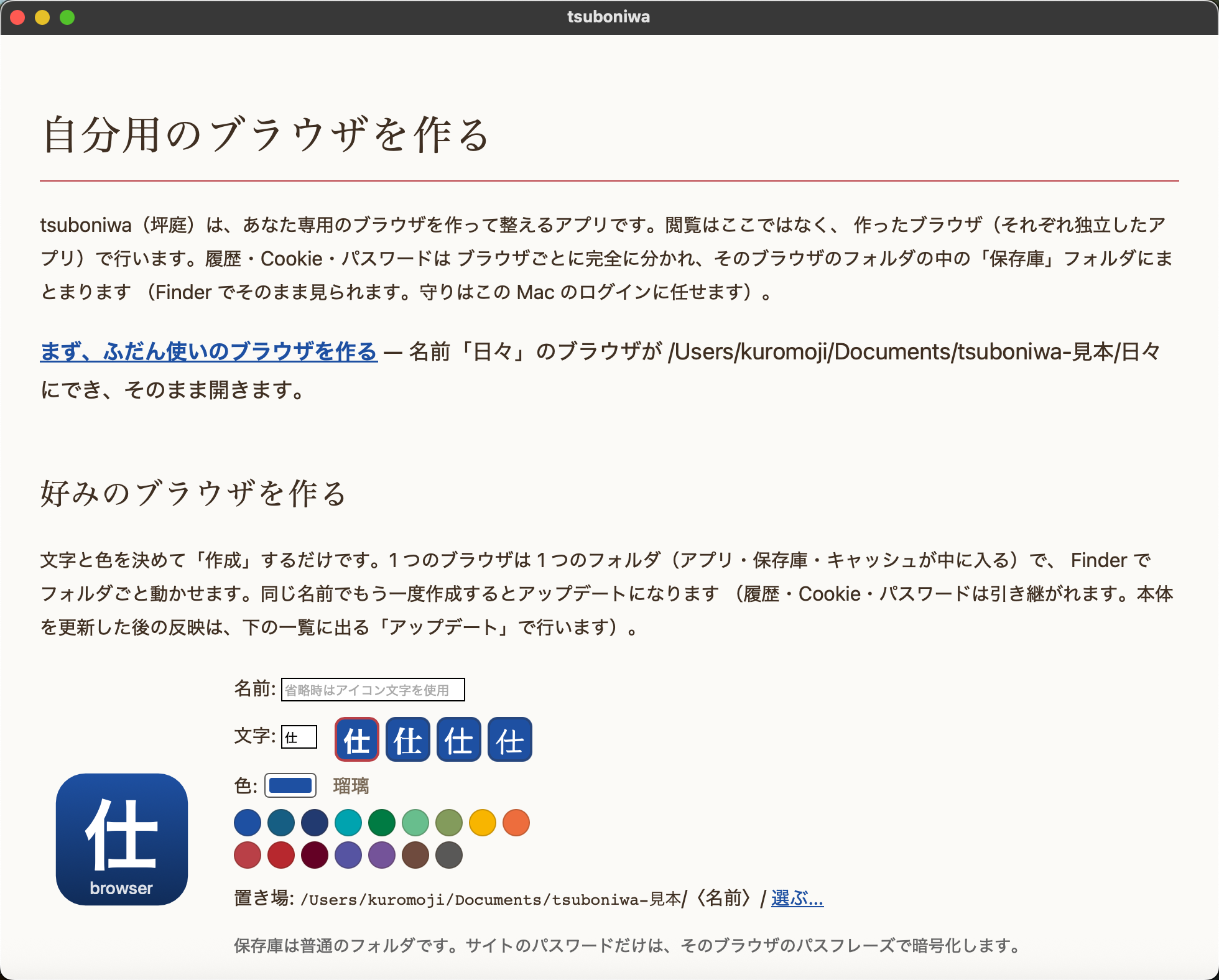The height and width of the screenshot is (980, 1219).
Task: Select the second 仕 font style icon
Action: pyautogui.click(x=408, y=739)
